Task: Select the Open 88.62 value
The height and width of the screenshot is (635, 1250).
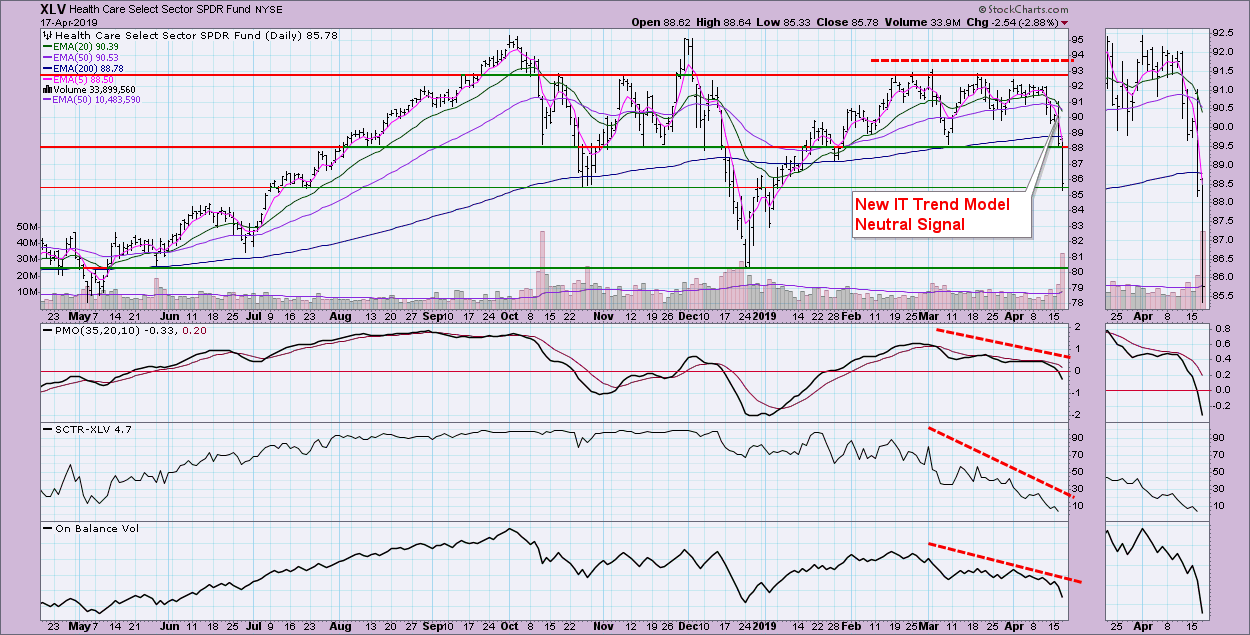Action: tap(660, 22)
